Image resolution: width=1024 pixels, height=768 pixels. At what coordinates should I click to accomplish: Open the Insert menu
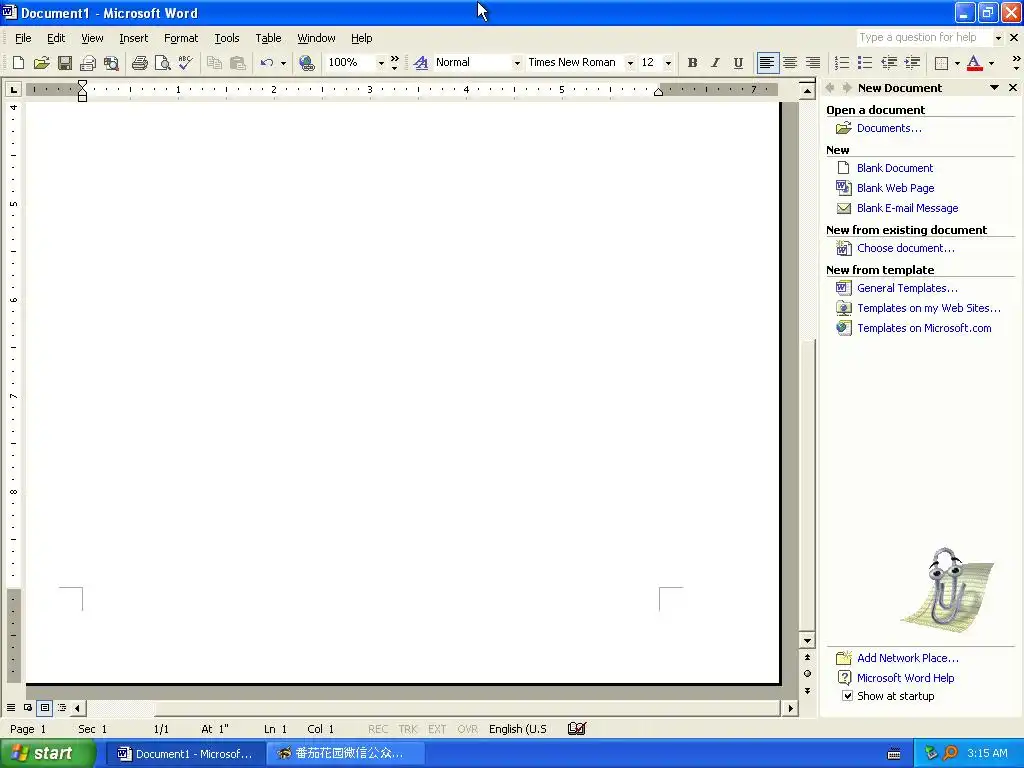[x=133, y=38]
